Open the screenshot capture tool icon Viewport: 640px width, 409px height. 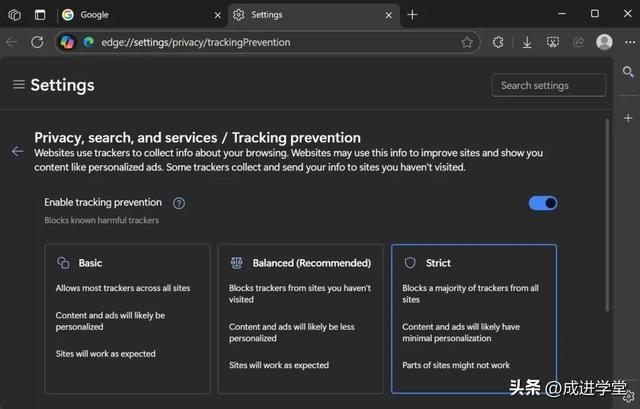point(553,42)
